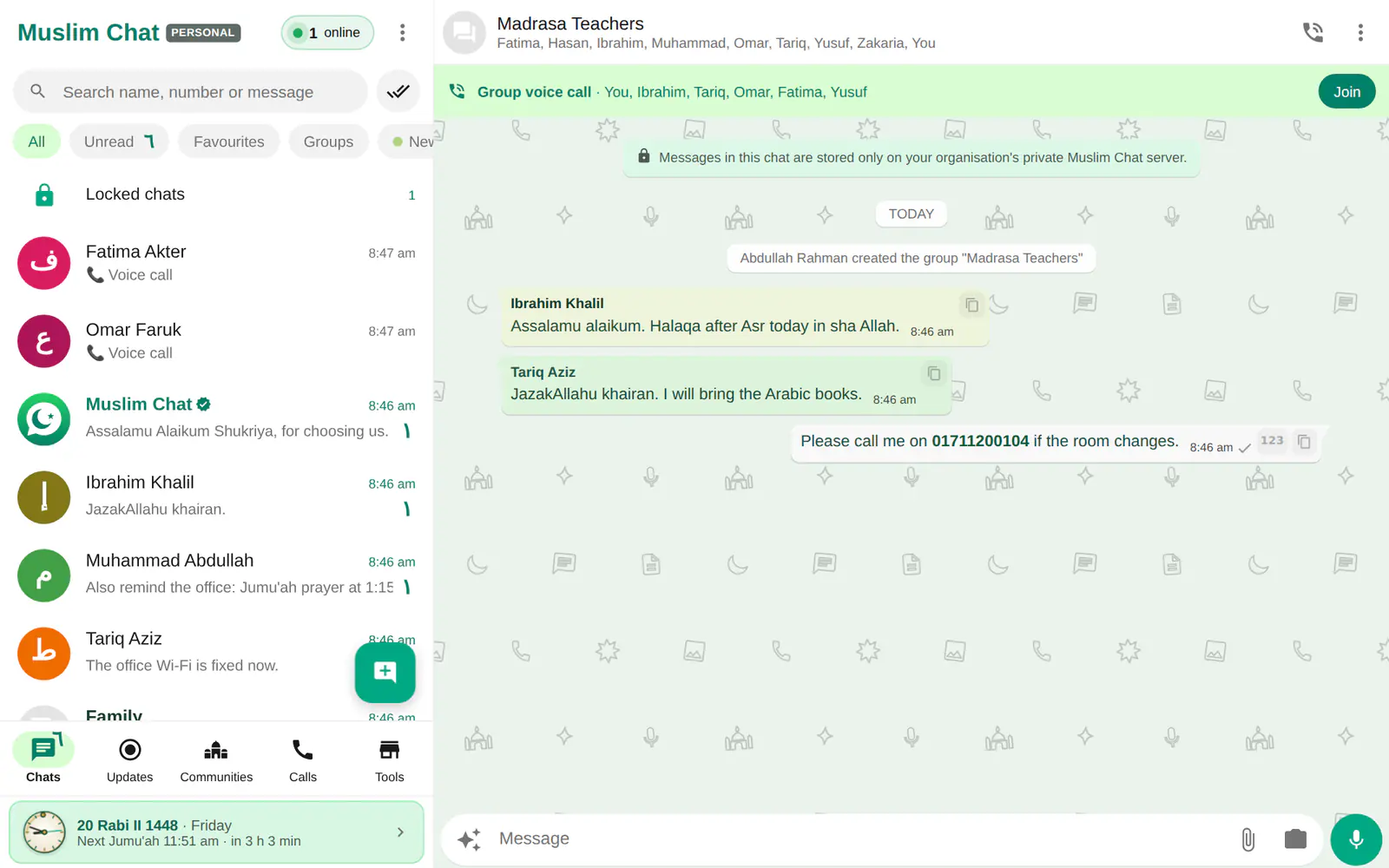Click the 1 online status pill
This screenshot has height=868, width=1389.
pyautogui.click(x=327, y=33)
